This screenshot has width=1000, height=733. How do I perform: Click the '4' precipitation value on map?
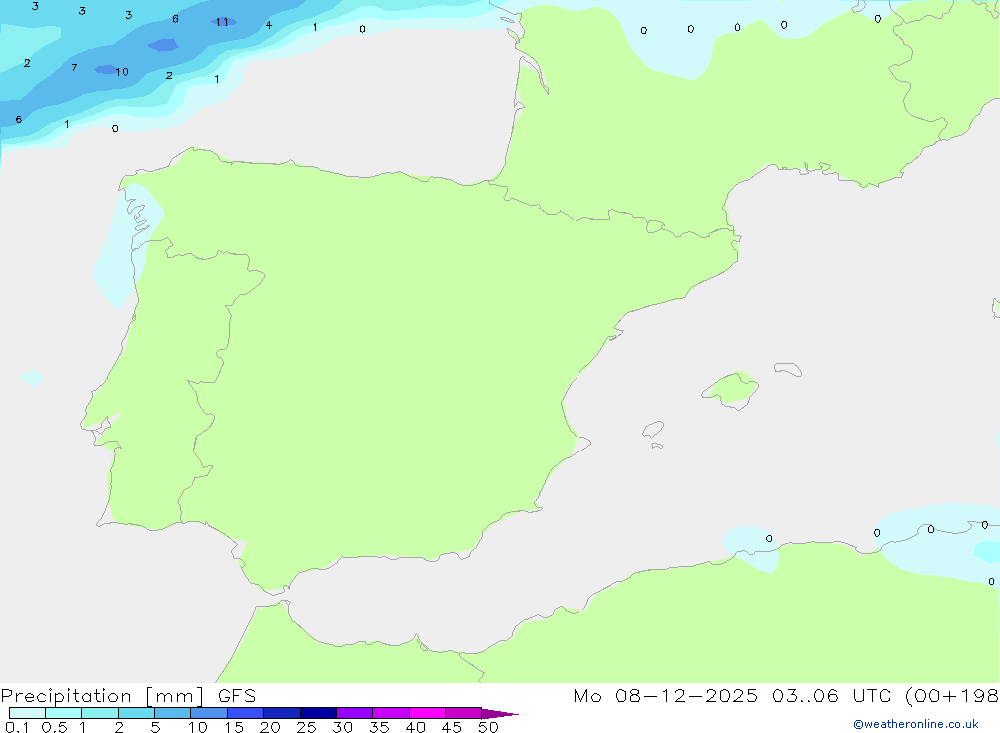tap(268, 26)
